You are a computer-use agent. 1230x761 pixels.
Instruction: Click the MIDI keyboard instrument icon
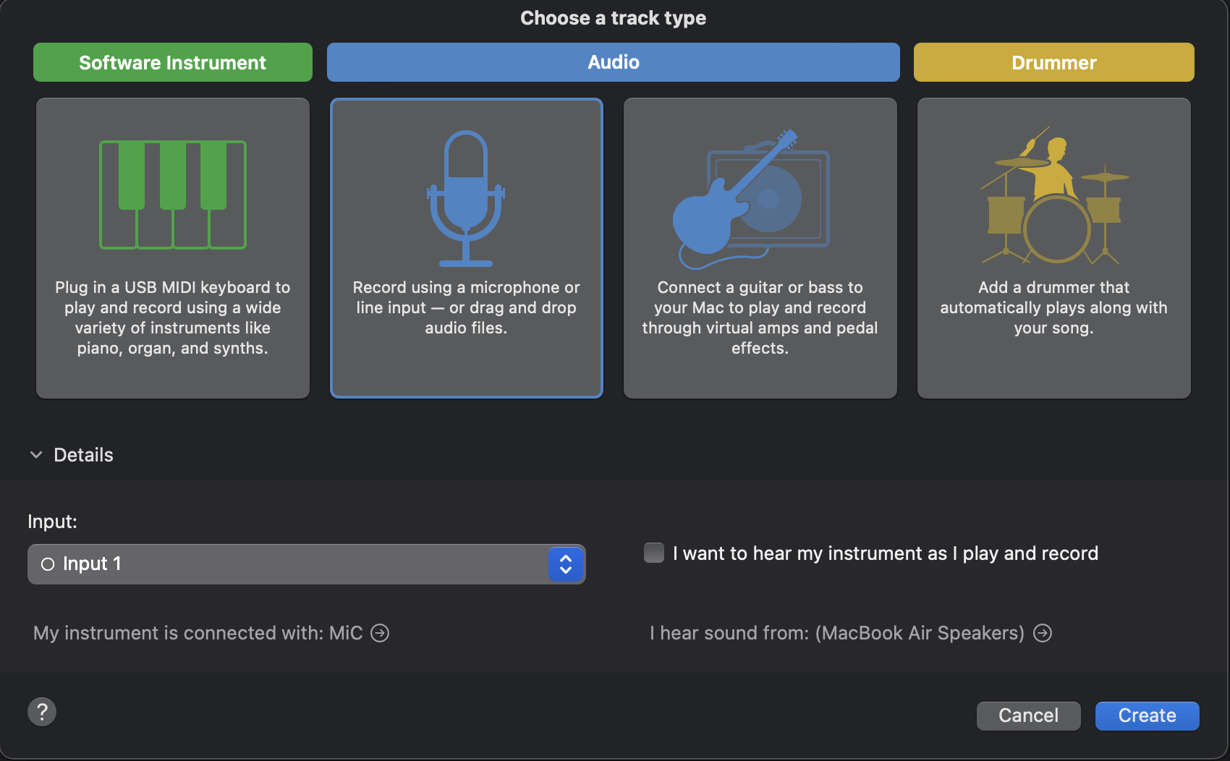172,195
